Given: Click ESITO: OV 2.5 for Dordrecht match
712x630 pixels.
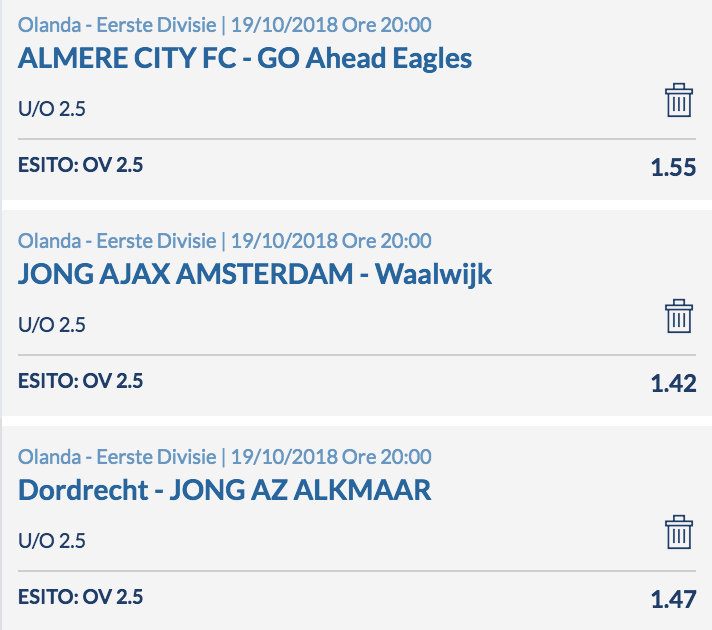Looking at the screenshot, I should coord(80,596).
